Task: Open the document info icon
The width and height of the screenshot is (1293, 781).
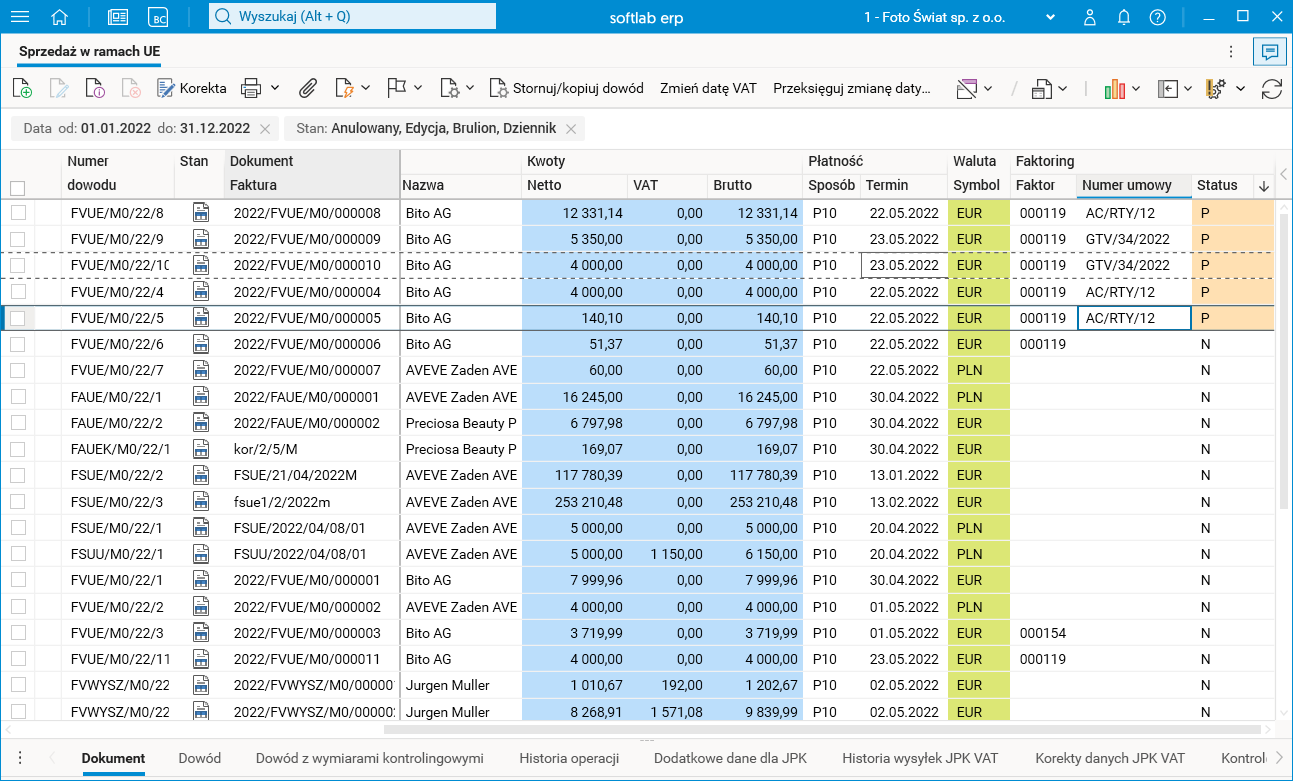Action: pyautogui.click(x=95, y=89)
